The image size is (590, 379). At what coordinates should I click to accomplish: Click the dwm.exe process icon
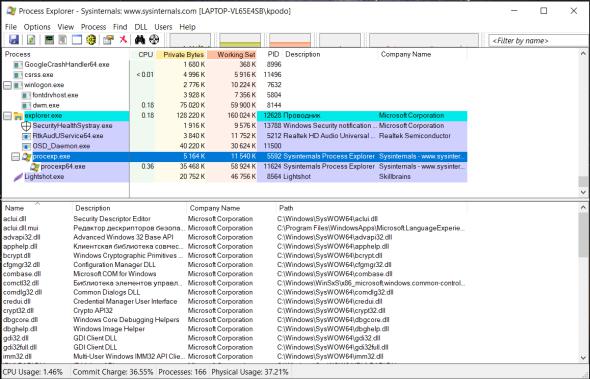click(26, 106)
